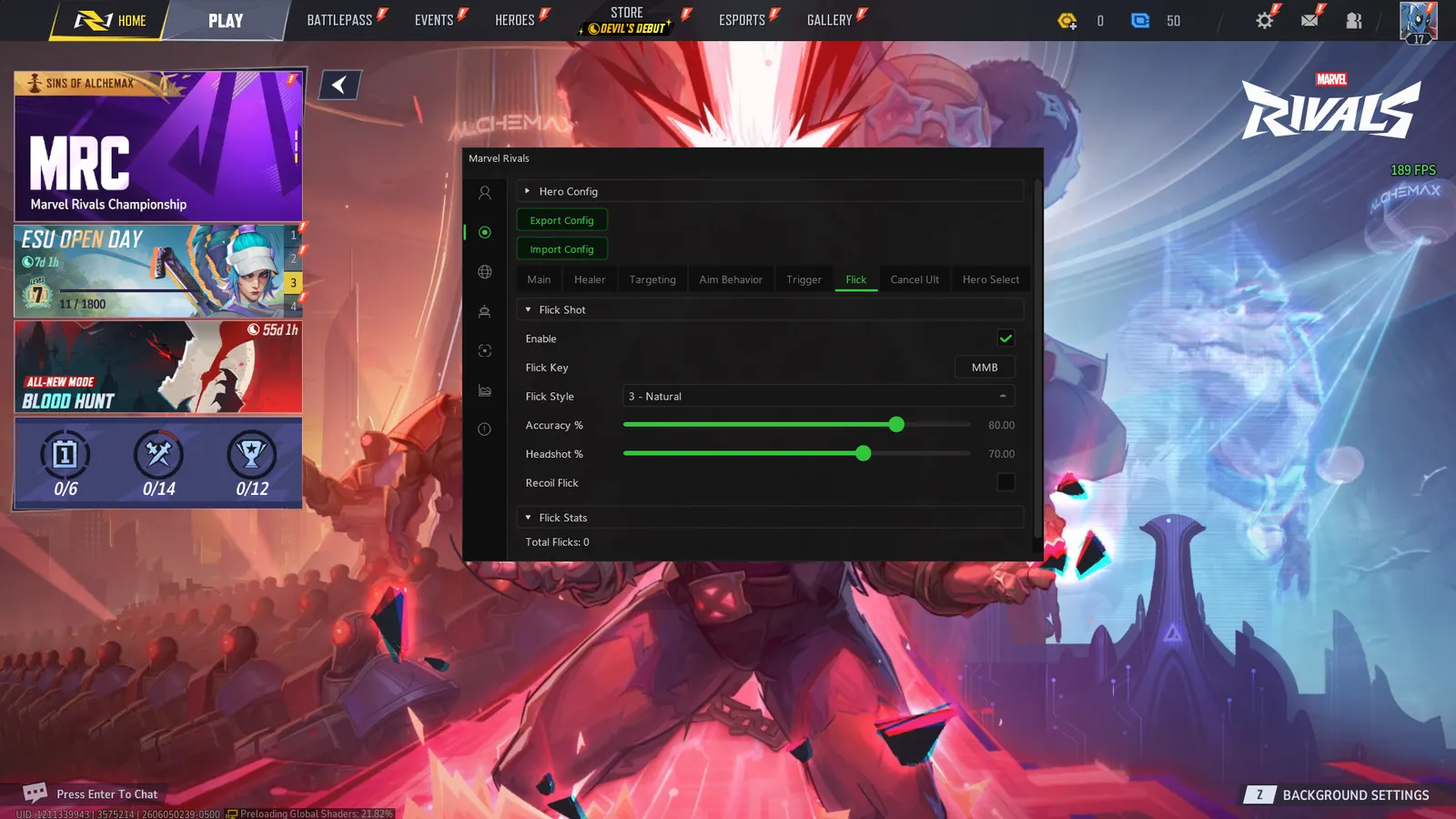This screenshot has height=819, width=1456.
Task: Open the PLAY menu
Action: 226,20
